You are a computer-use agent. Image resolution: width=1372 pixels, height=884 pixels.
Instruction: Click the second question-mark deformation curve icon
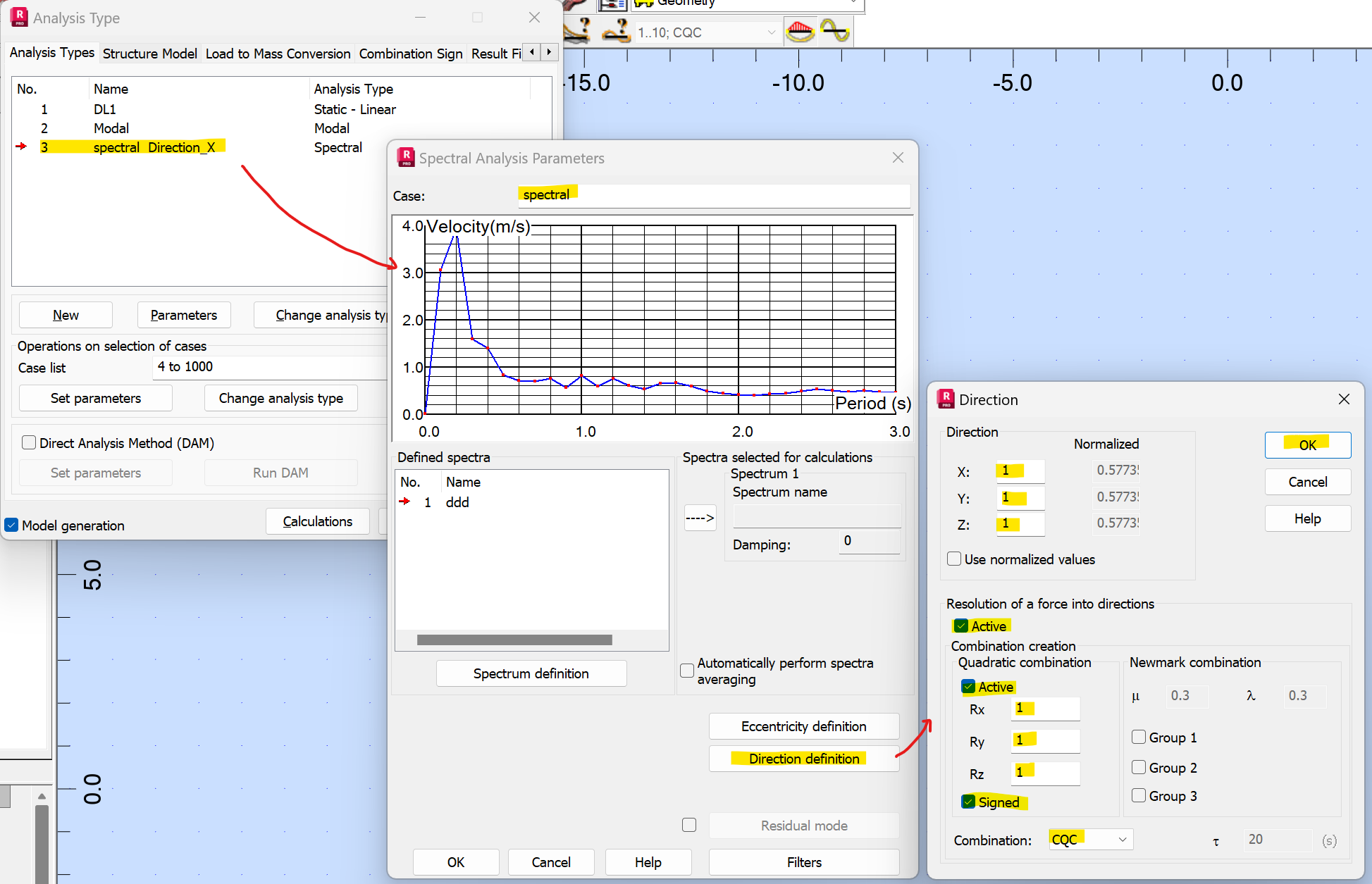(x=615, y=31)
